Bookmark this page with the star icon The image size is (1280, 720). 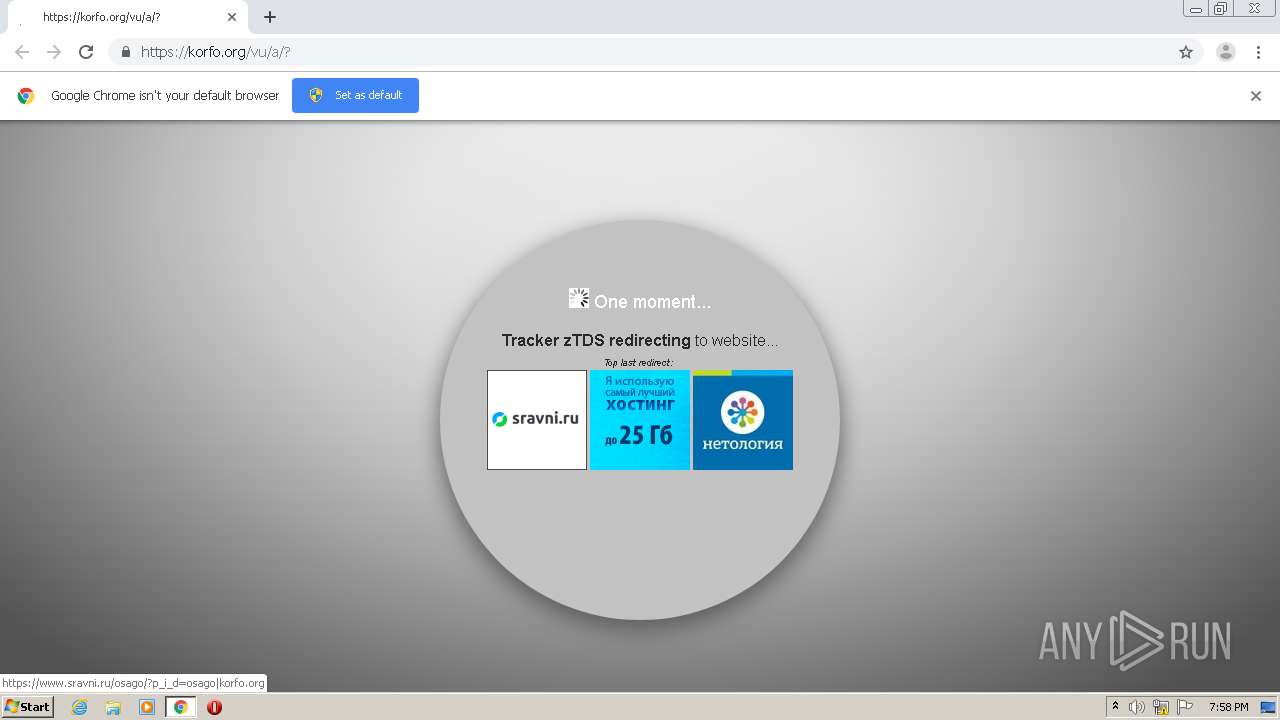point(1186,52)
